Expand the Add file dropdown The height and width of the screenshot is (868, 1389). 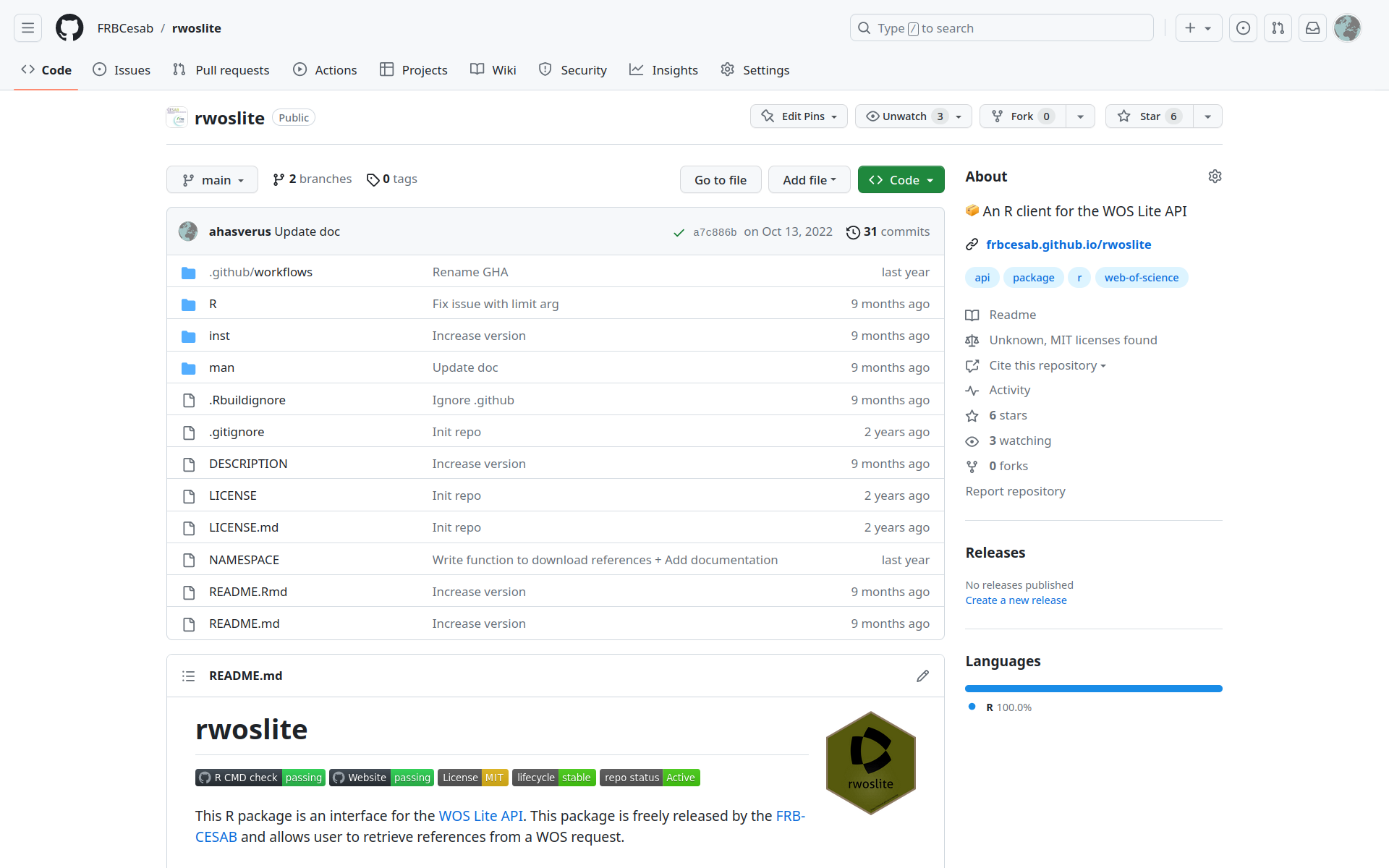tap(809, 180)
